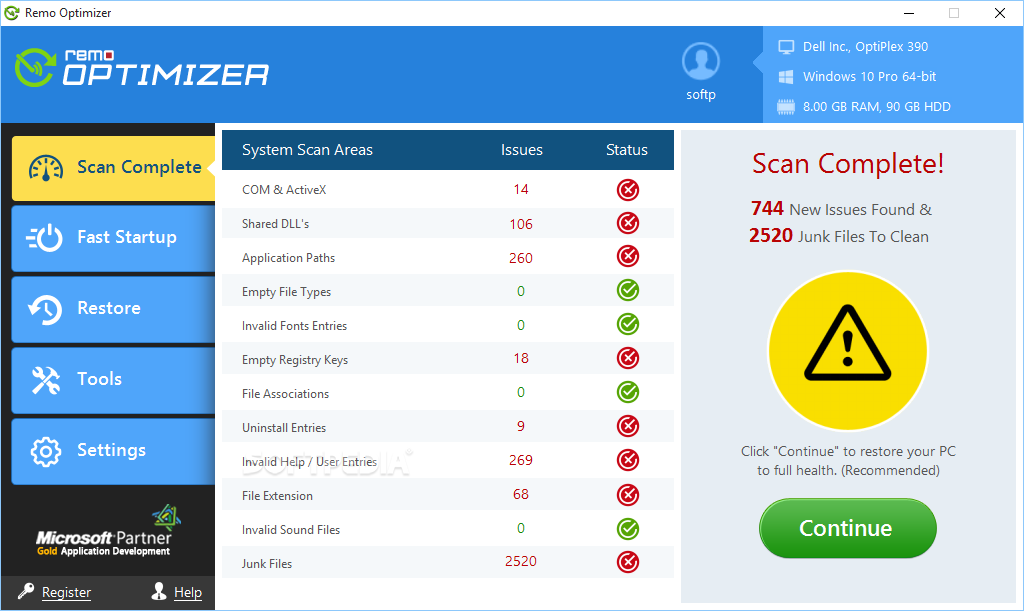Click the 'Dell Inc., OptiPlex 390' text

click(865, 47)
